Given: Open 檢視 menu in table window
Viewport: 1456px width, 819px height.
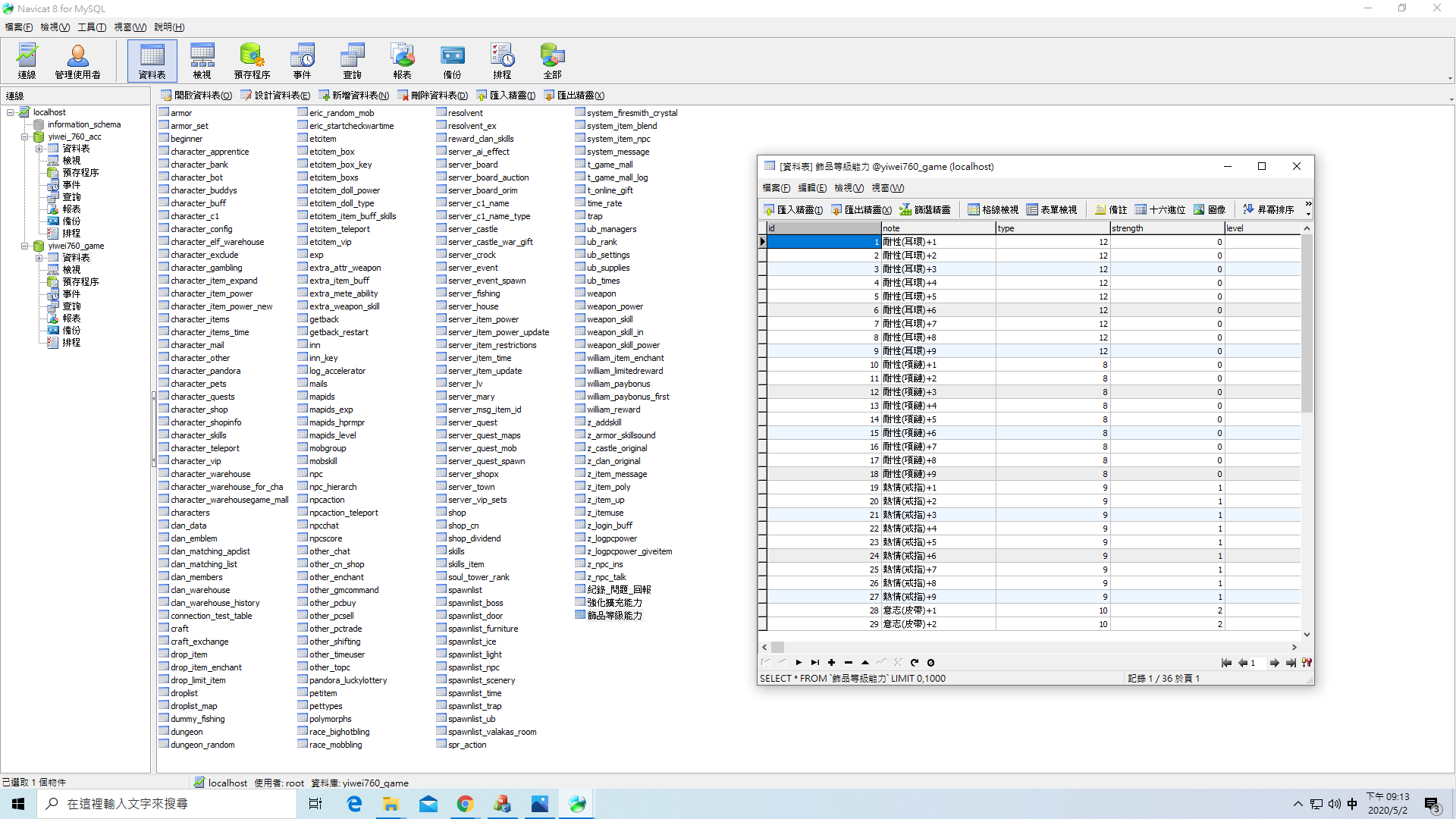Looking at the screenshot, I should [849, 188].
